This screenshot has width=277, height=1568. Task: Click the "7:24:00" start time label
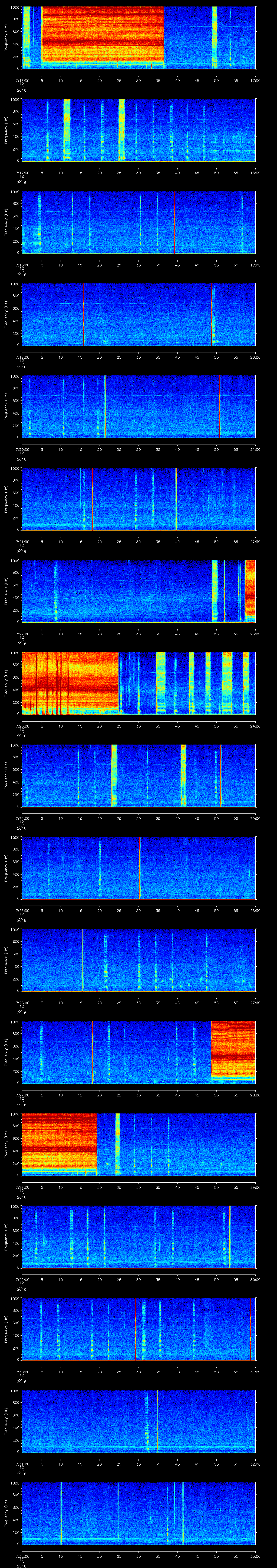point(22,819)
